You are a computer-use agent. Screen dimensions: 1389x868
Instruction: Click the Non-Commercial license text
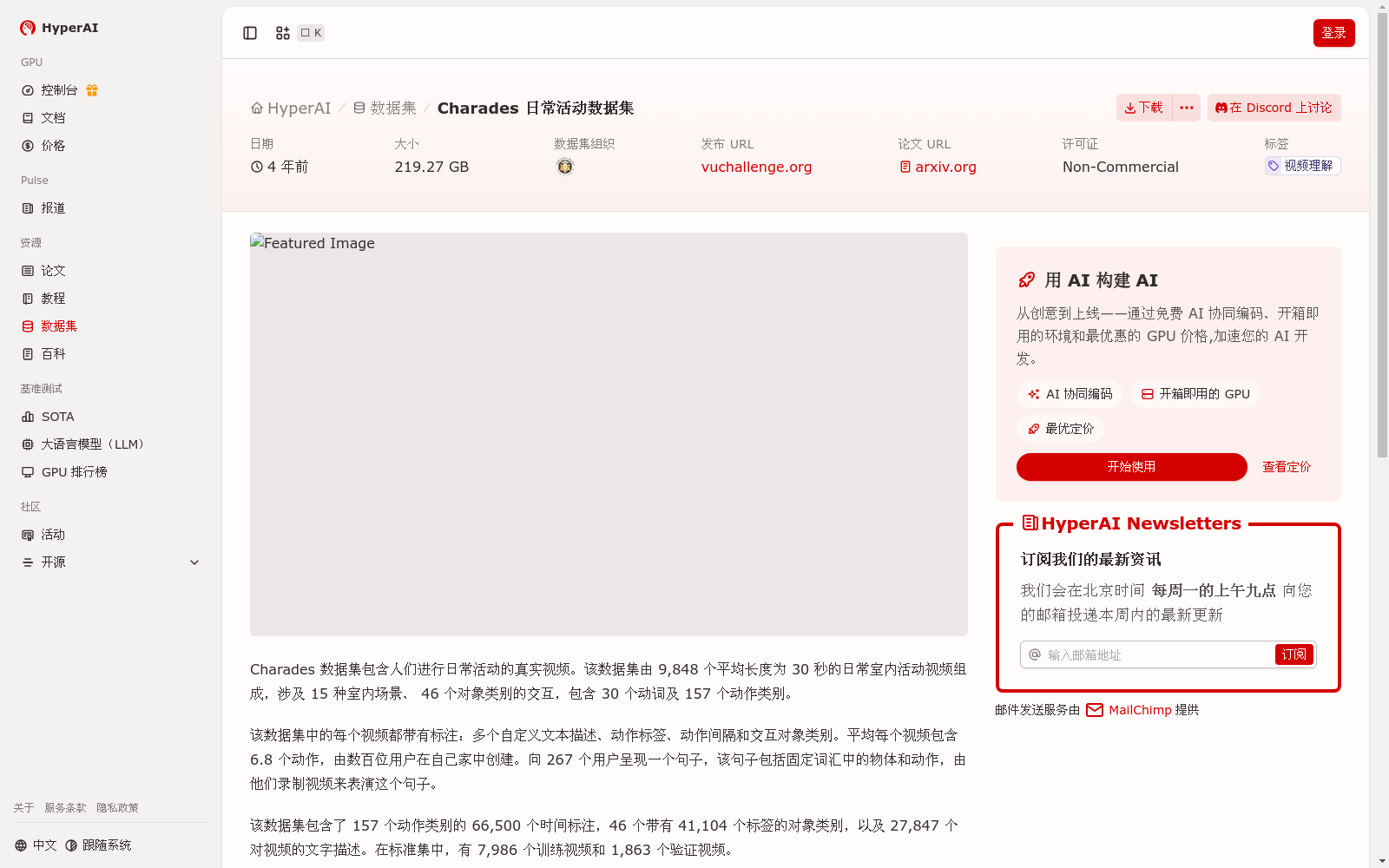[1121, 167]
